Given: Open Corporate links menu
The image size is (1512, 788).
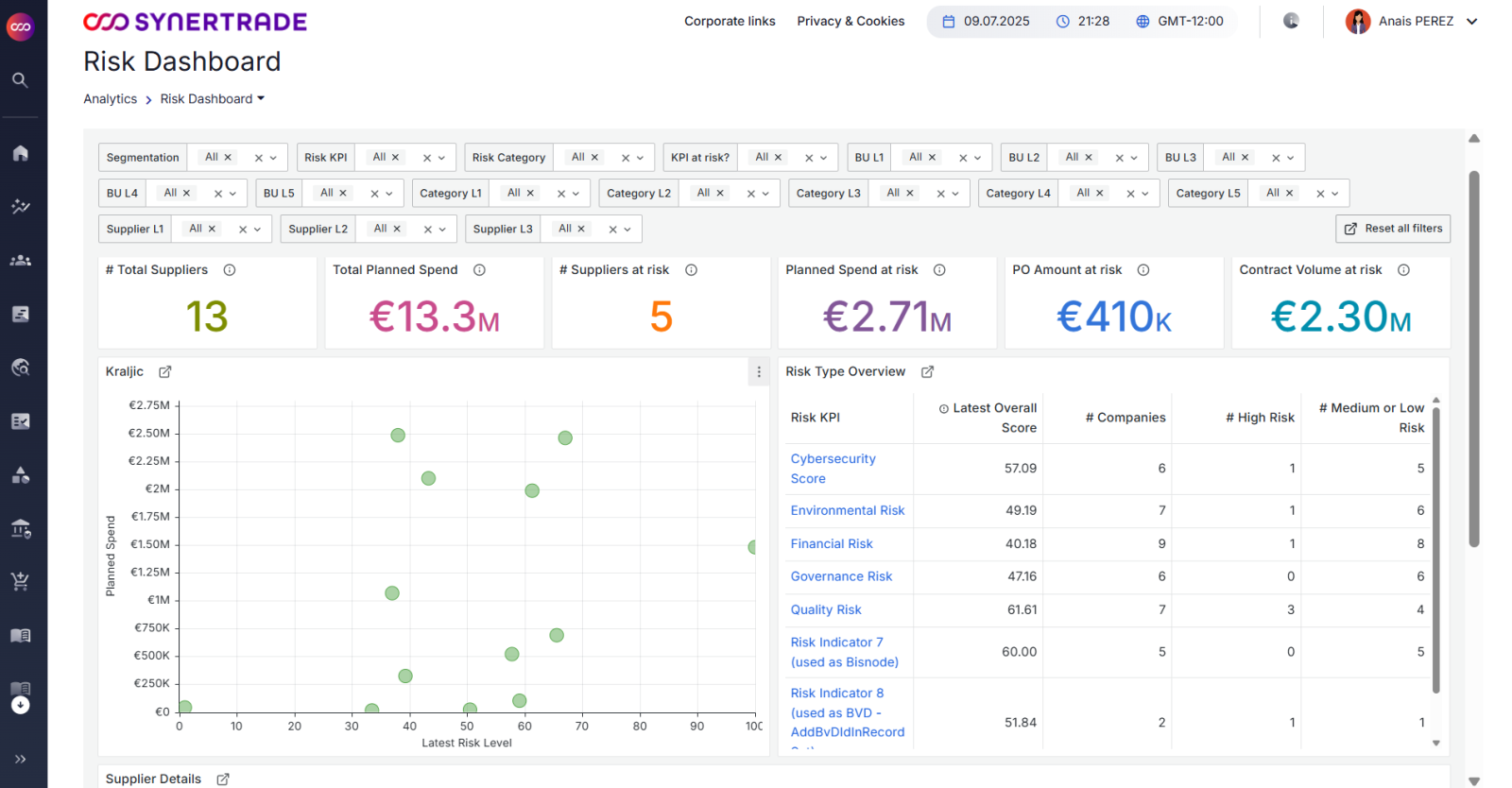Looking at the screenshot, I should pyautogui.click(x=730, y=21).
